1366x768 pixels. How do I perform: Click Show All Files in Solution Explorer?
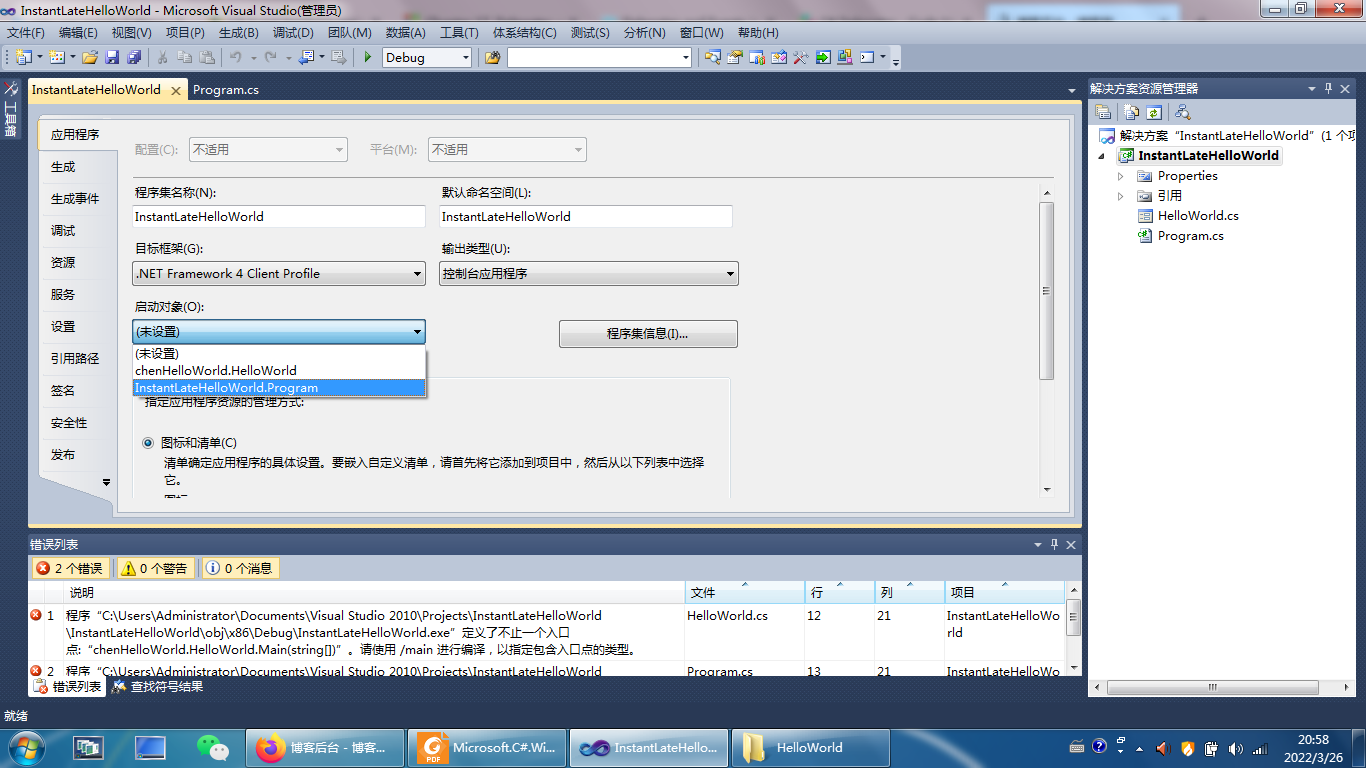(x=1132, y=112)
